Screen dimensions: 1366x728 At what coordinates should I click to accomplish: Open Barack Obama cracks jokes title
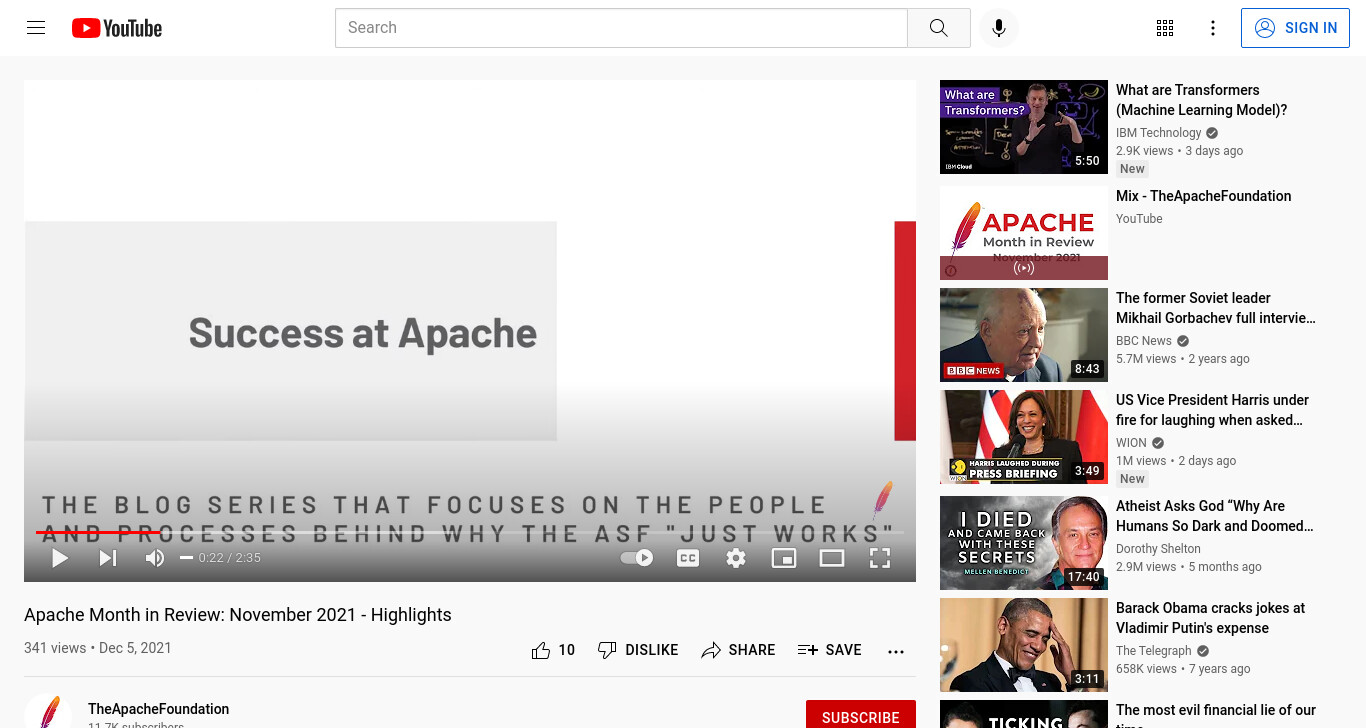tap(1210, 618)
